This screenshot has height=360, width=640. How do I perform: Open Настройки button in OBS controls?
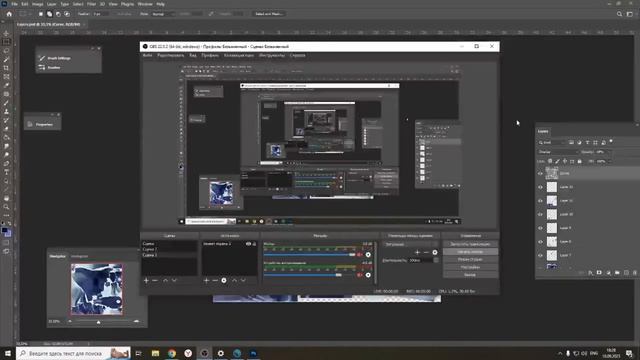point(470,267)
